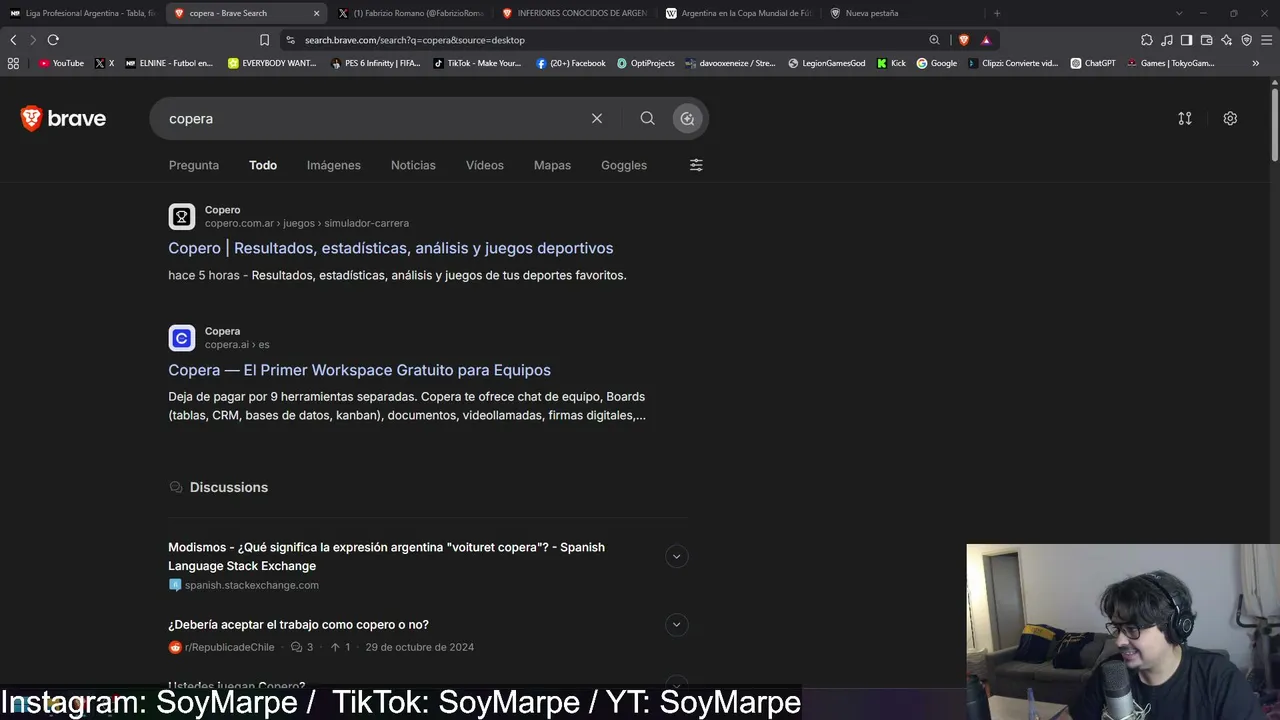The height and width of the screenshot is (720, 1280).
Task: Open the voituret copera Stack Exchange discussion
Action: point(387,556)
